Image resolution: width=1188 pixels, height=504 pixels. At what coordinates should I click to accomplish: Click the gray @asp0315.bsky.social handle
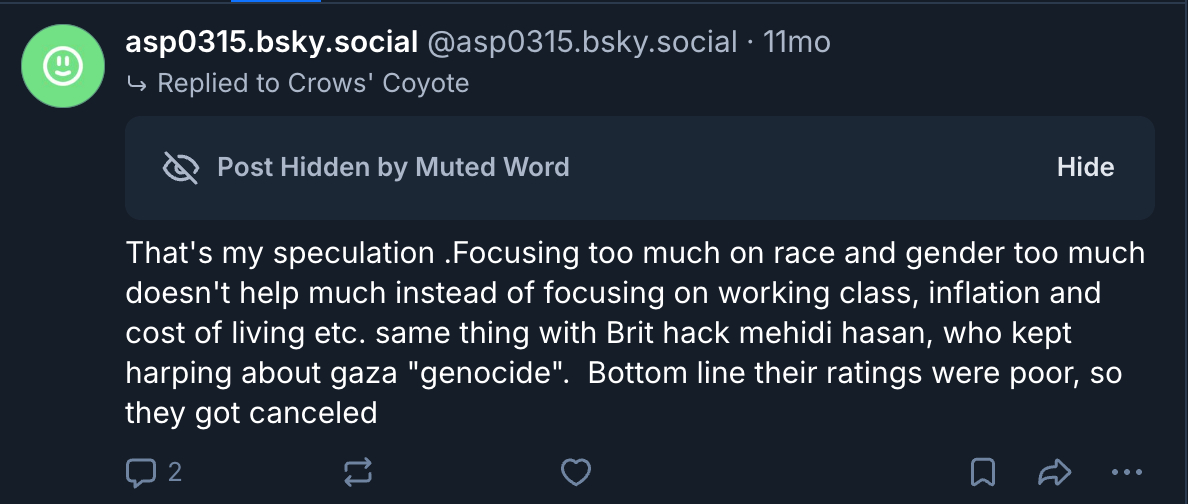581,42
